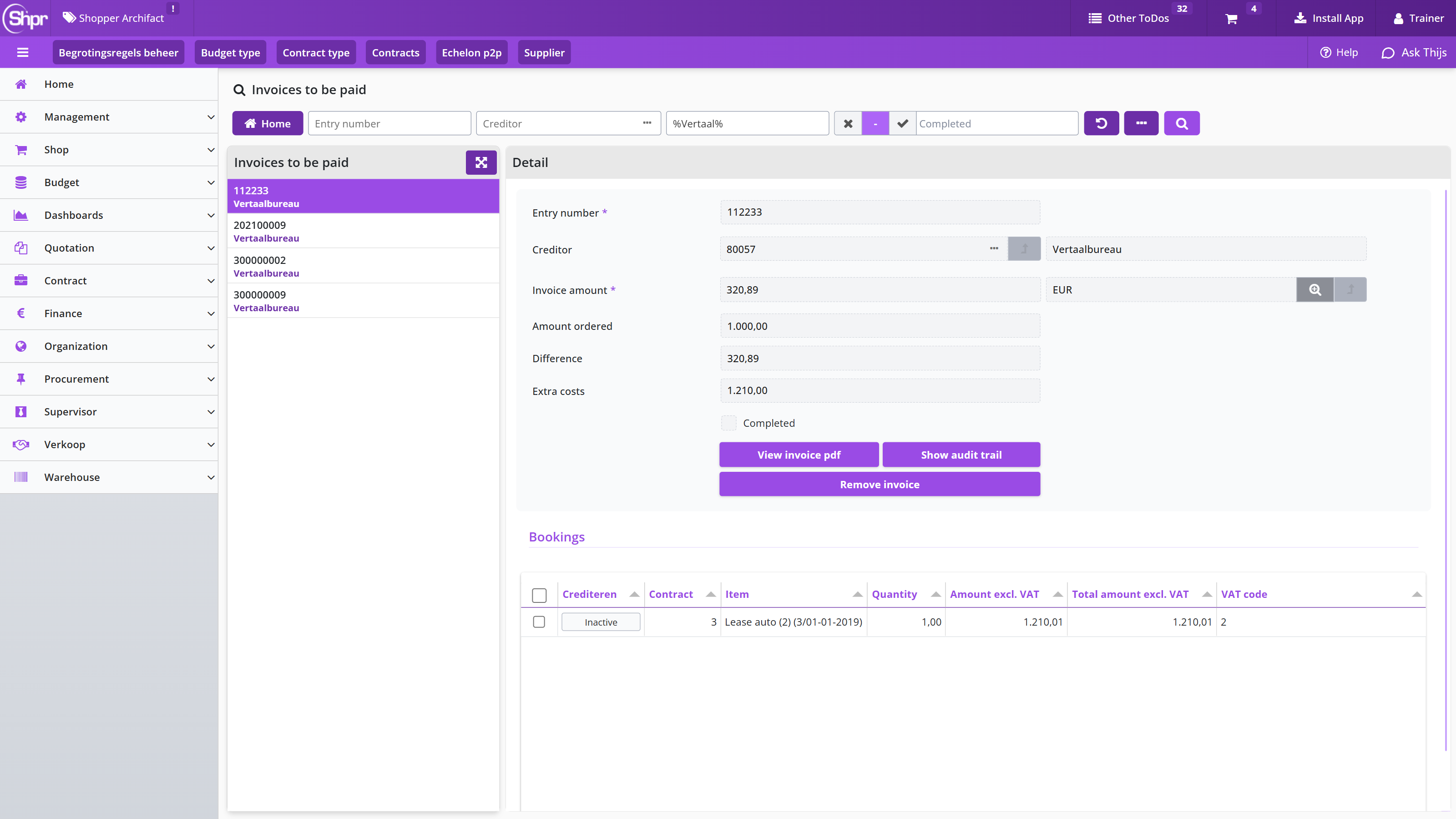Start Ask Thijs chat
Image resolution: width=1456 pixels, height=819 pixels.
[1414, 53]
